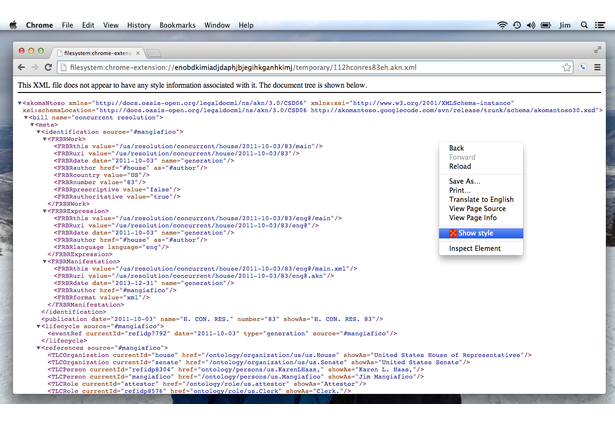Click the eventRef currentId="refidp7792" line
This screenshot has width=615, height=424.
(222, 334)
